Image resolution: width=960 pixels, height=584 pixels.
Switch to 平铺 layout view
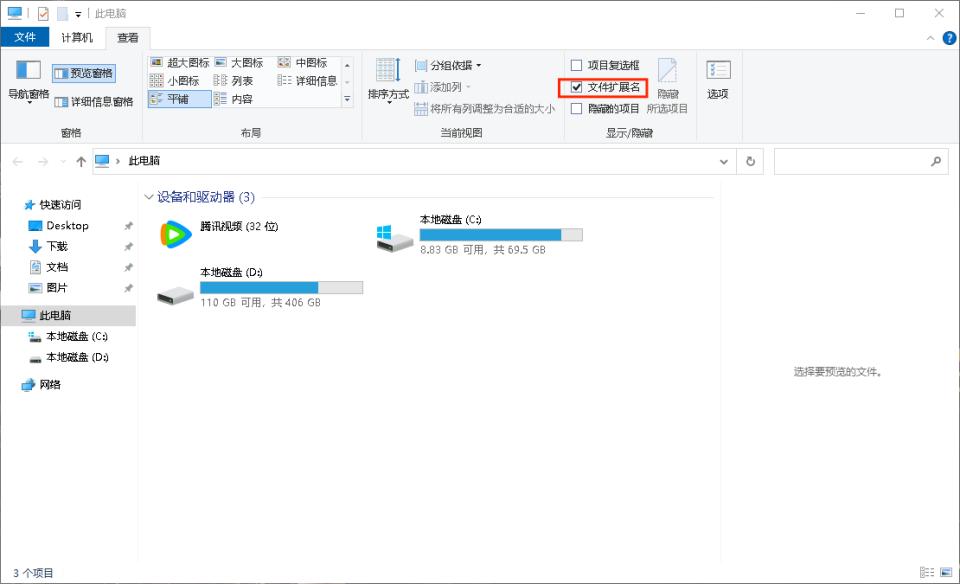pos(178,99)
